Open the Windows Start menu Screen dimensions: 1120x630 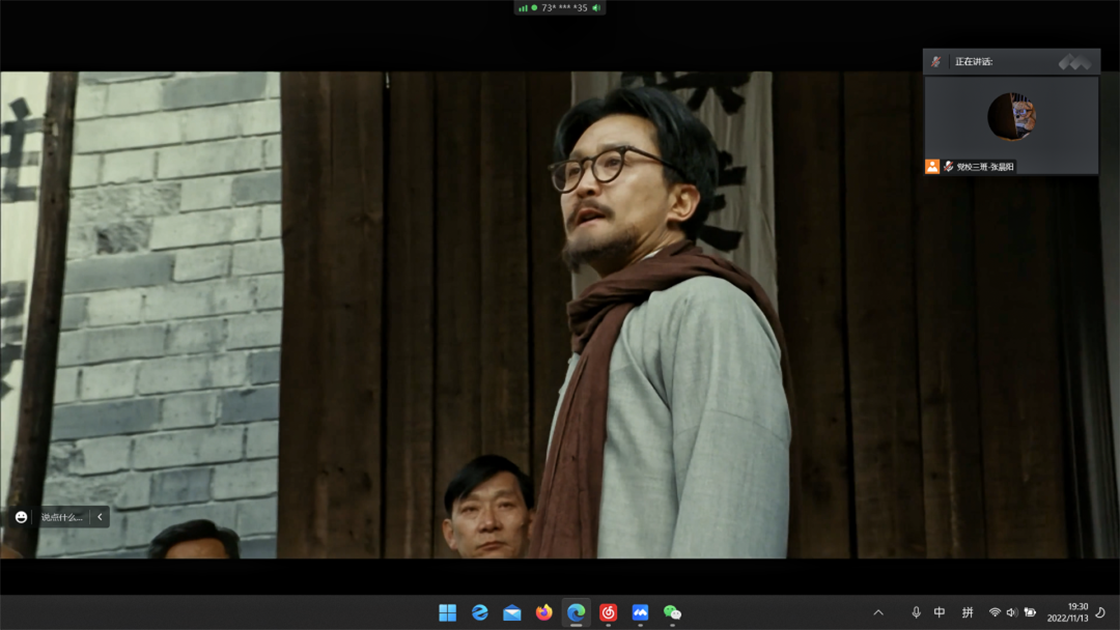[x=448, y=613]
